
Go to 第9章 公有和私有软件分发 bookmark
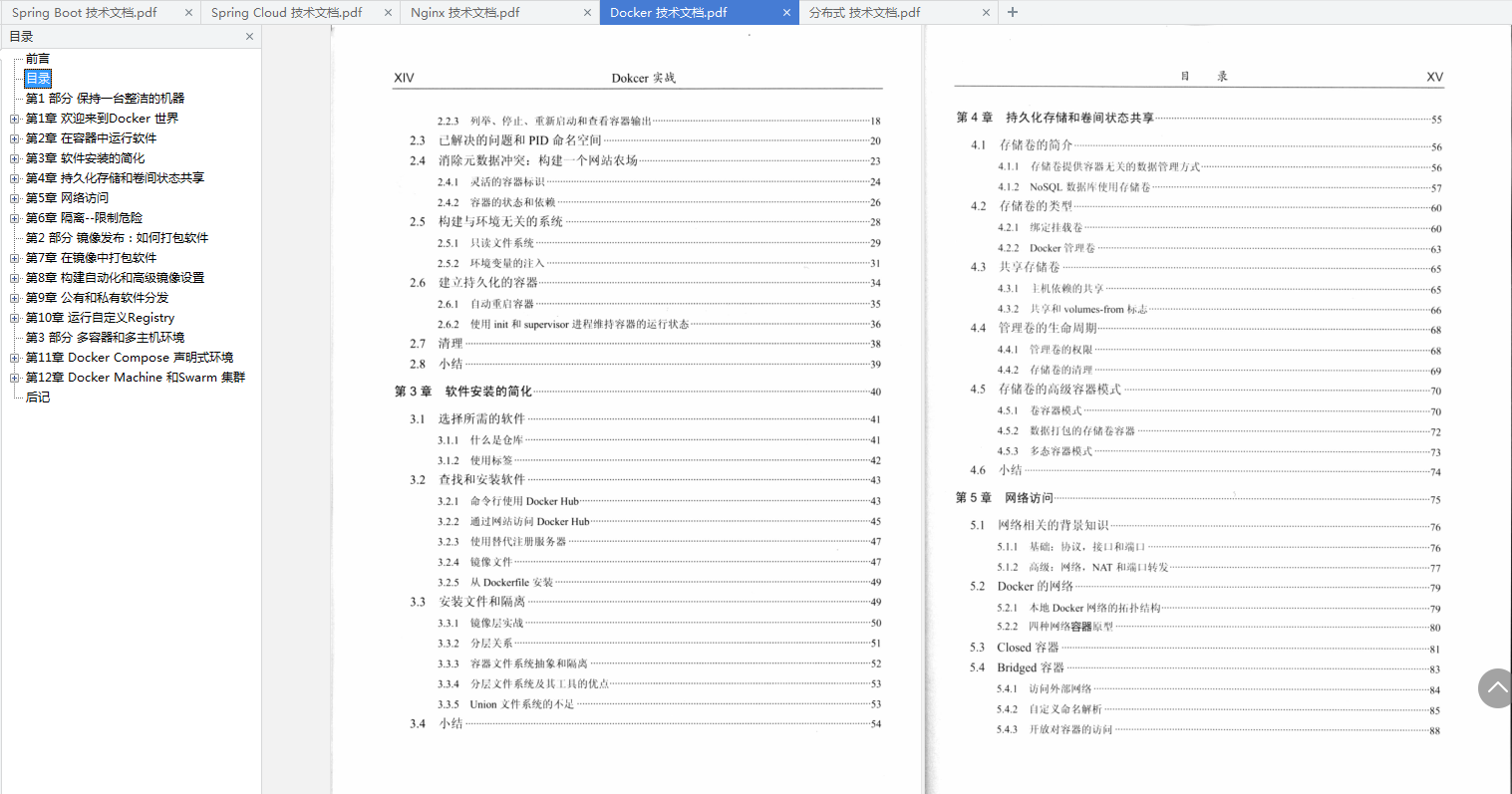[x=97, y=298]
